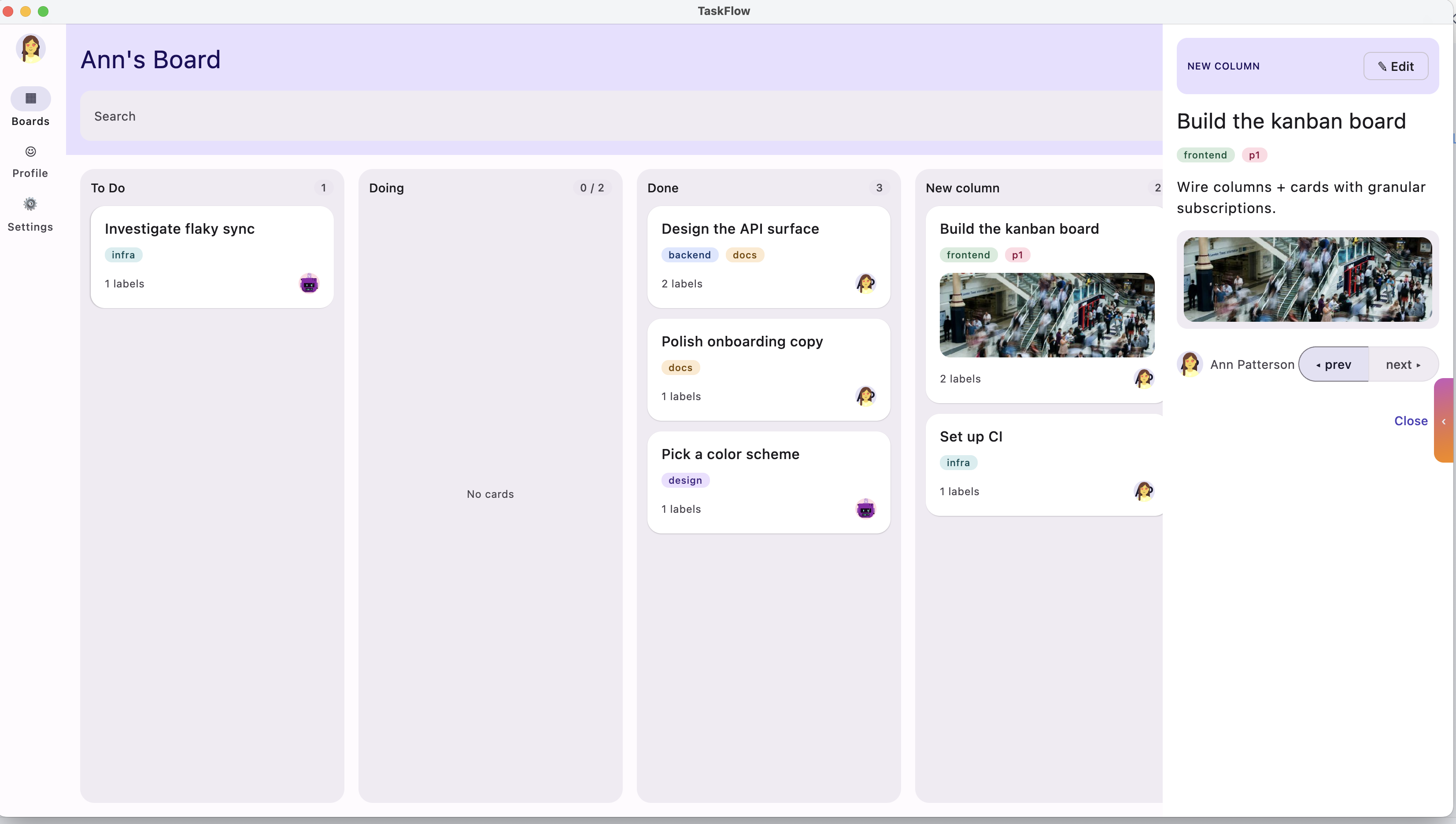Click Ann Patterson avatar in the detail panel
The height and width of the screenshot is (824, 1456).
[x=1190, y=364]
